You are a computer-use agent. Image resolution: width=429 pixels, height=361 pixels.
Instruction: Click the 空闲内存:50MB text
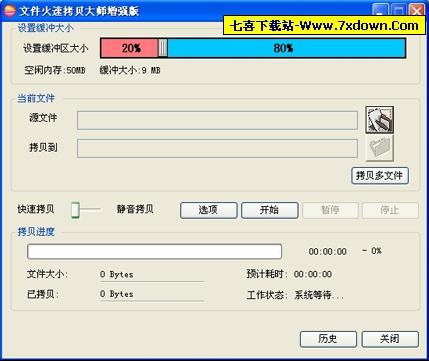(x=55, y=70)
